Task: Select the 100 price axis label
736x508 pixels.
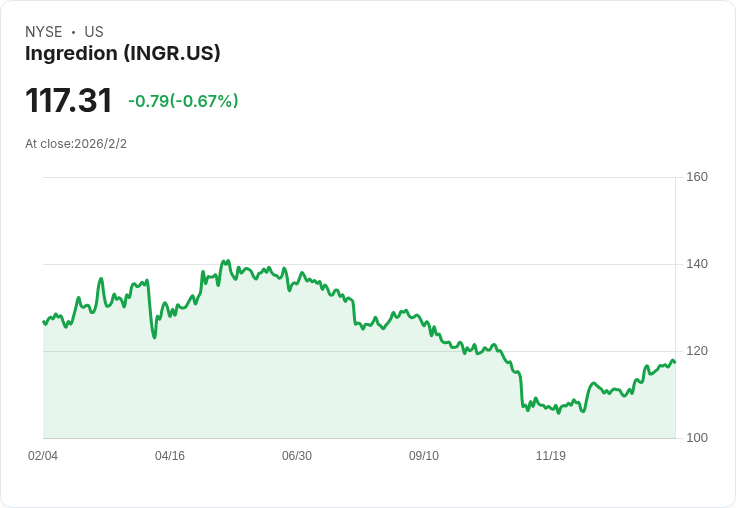Action: (697, 438)
